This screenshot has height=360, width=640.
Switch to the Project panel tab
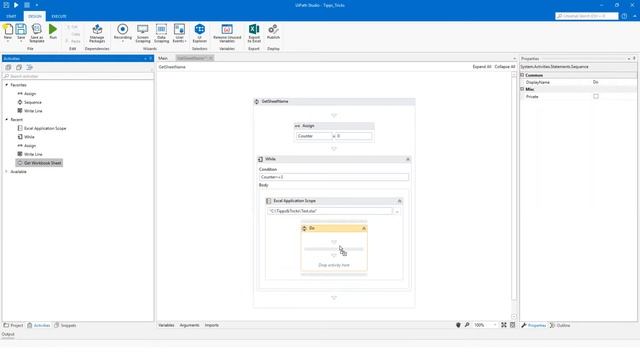(13, 325)
